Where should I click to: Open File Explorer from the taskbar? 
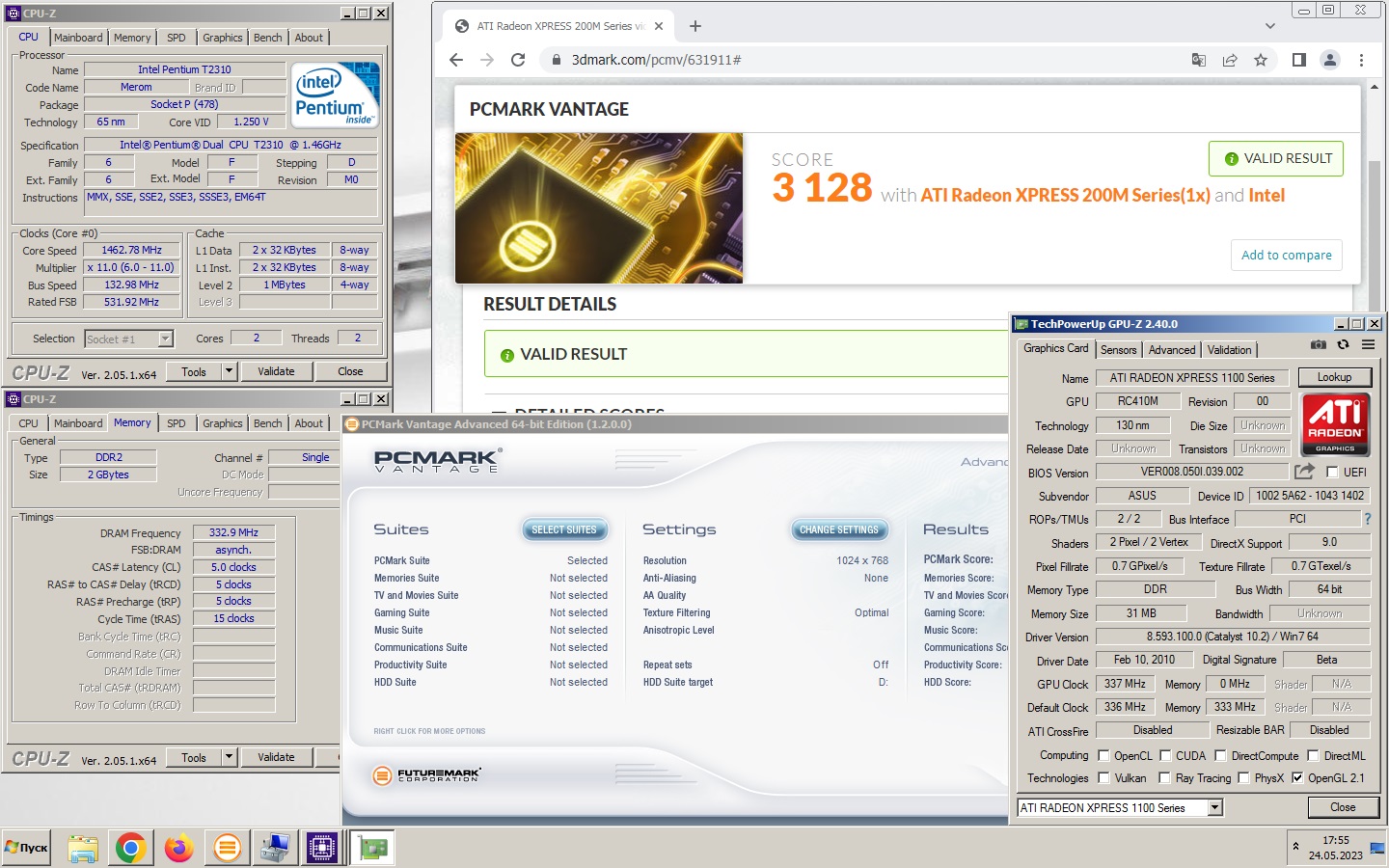(83, 848)
